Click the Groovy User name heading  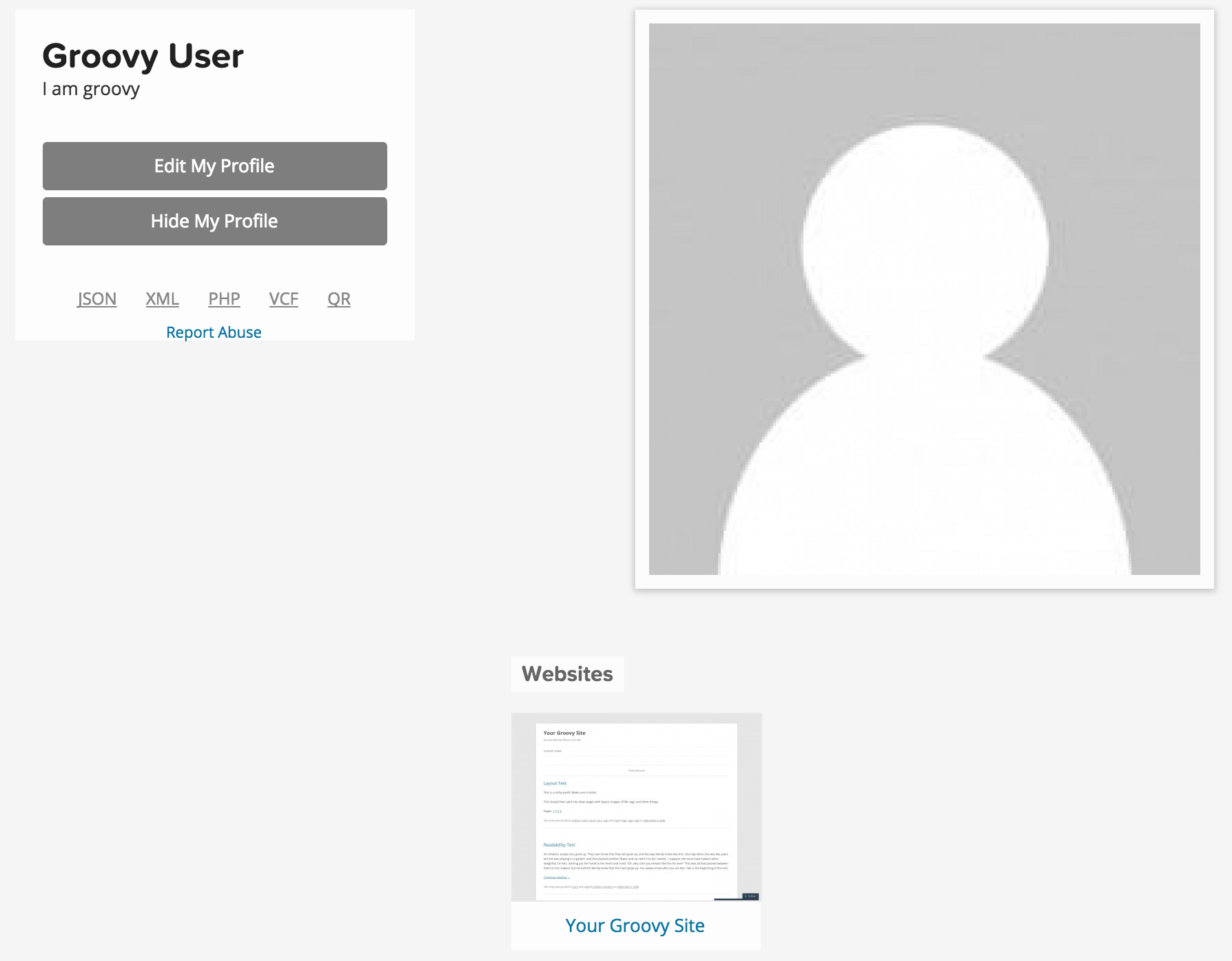[143, 56]
